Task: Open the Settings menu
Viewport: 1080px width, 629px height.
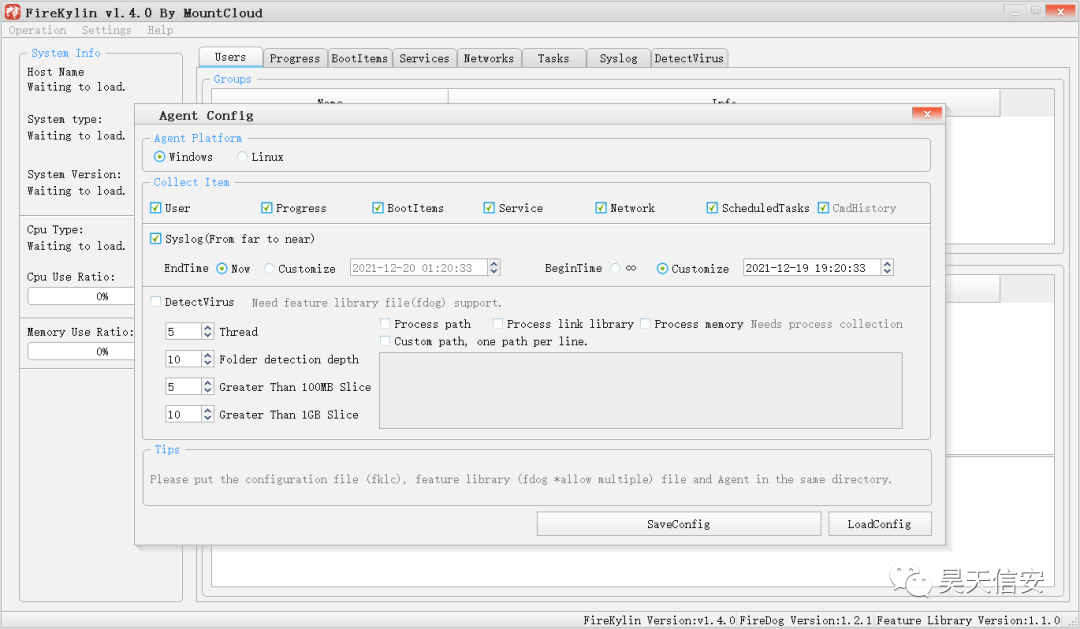Action: pyautogui.click(x=106, y=30)
